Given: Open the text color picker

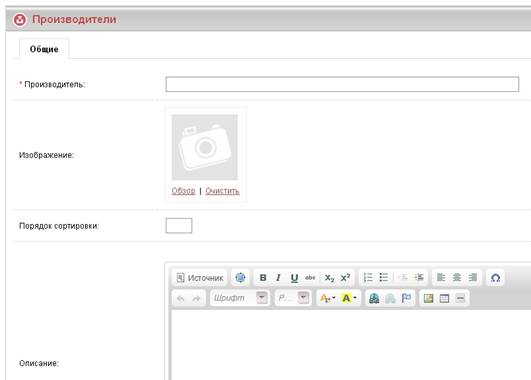Looking at the screenshot, I should coord(327,298).
